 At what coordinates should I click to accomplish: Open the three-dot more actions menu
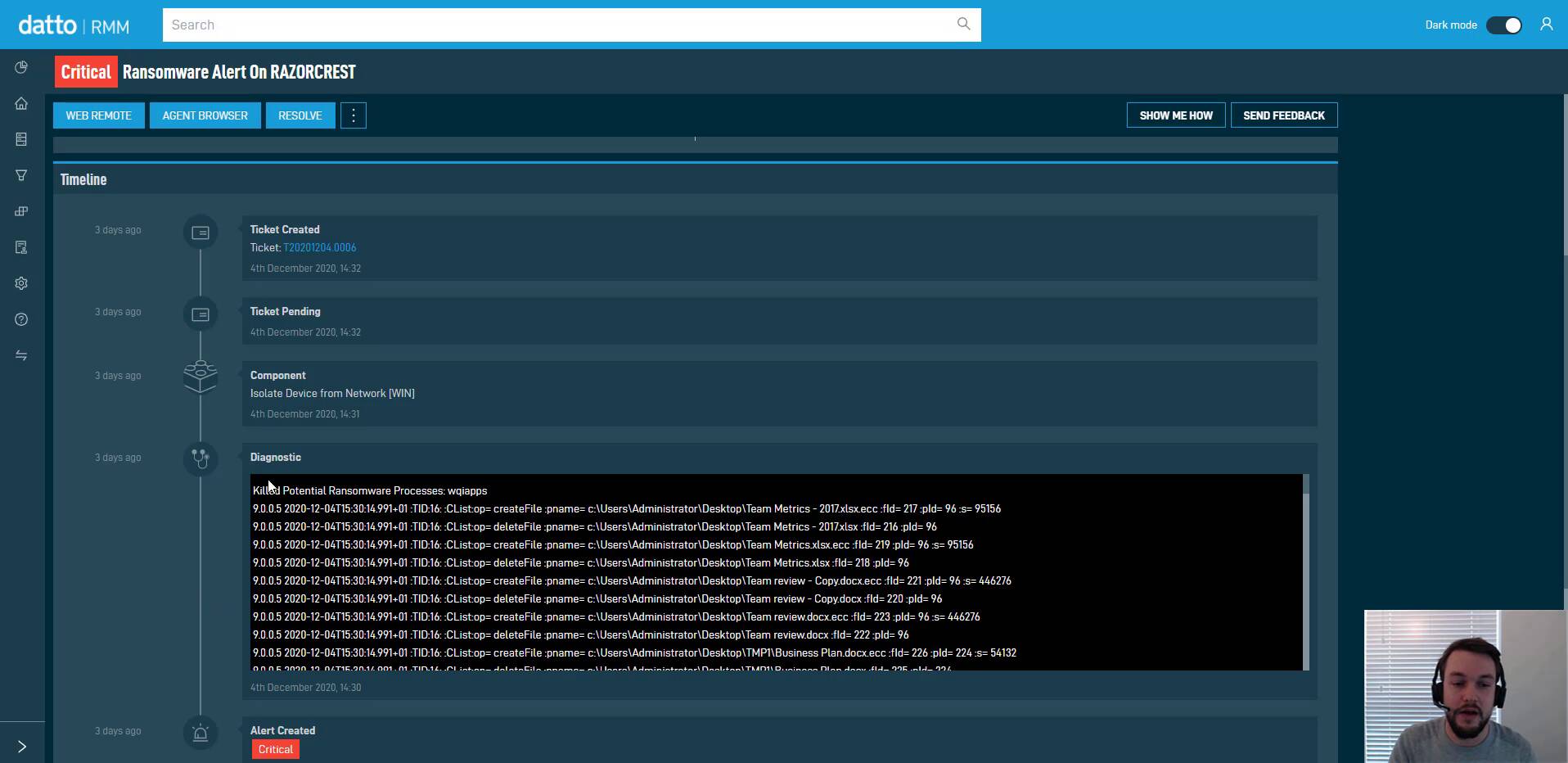[354, 115]
